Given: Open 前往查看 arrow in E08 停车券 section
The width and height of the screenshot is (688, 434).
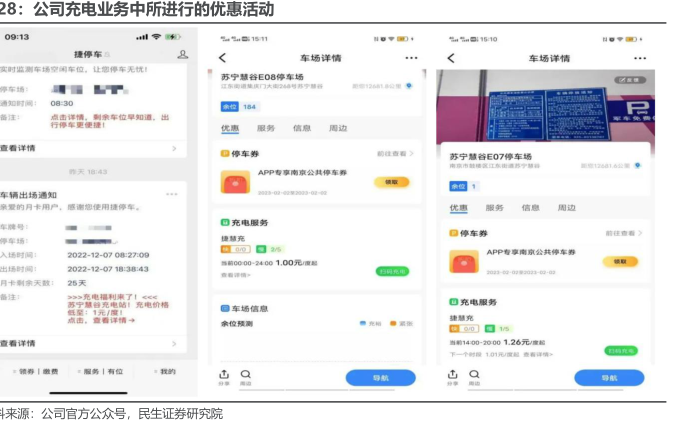Looking at the screenshot, I should (x=396, y=154).
